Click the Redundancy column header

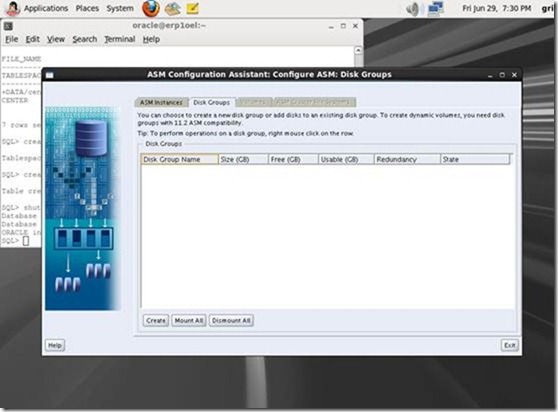pos(407,159)
